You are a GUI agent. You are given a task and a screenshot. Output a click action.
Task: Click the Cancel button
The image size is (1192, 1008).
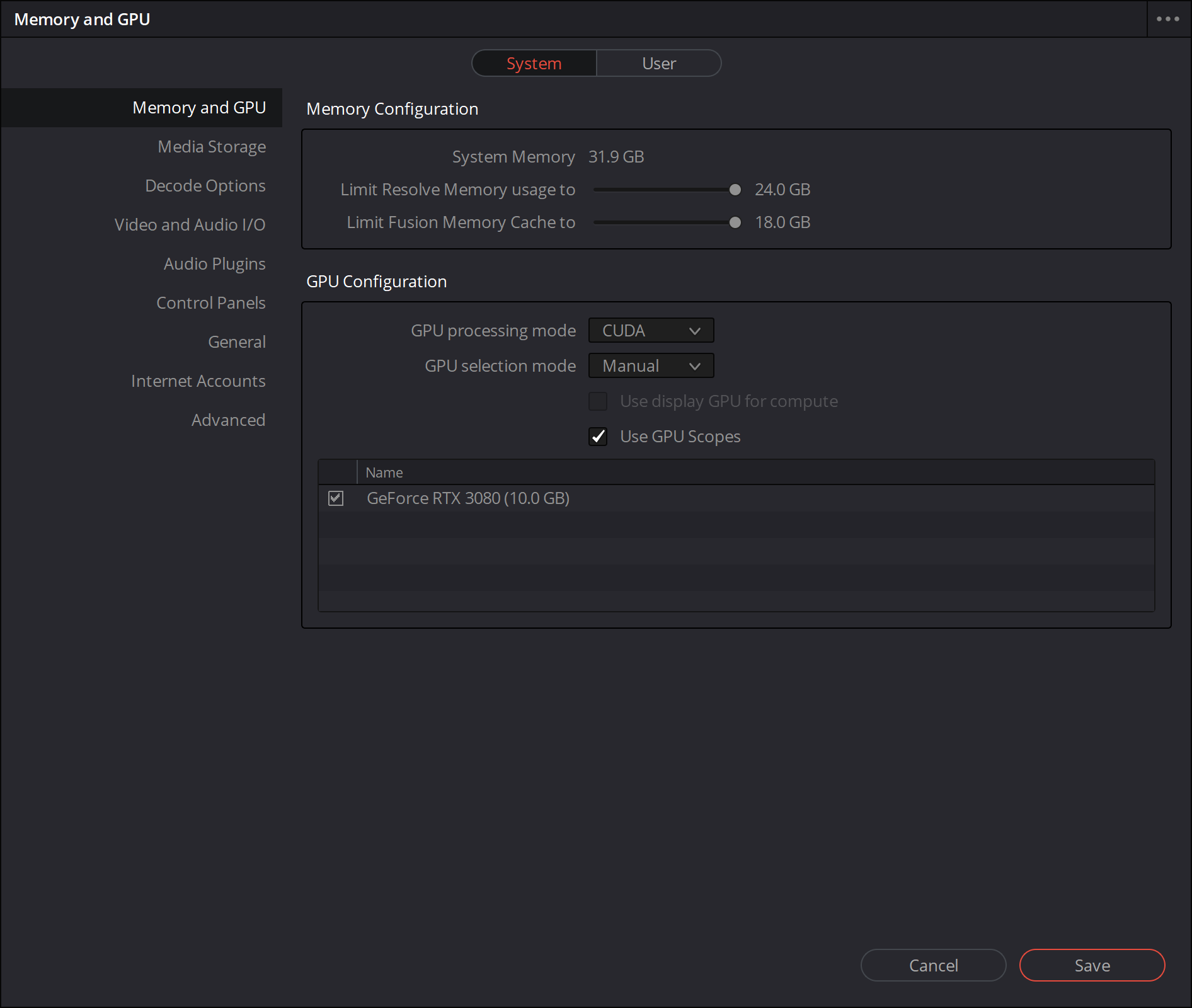point(933,965)
